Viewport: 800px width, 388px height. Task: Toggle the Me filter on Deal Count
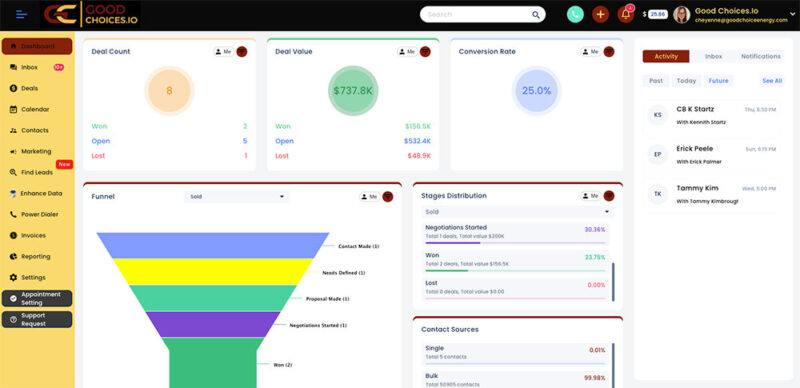click(x=223, y=52)
